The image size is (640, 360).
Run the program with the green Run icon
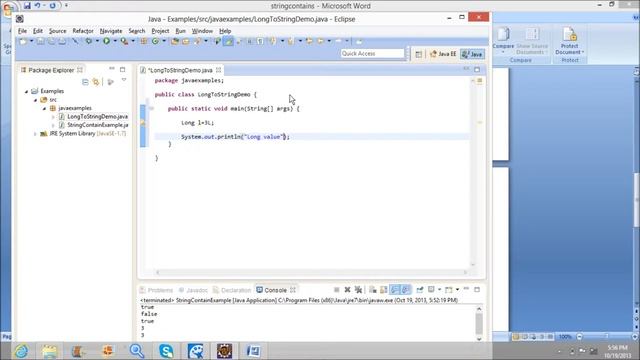(x=106, y=41)
